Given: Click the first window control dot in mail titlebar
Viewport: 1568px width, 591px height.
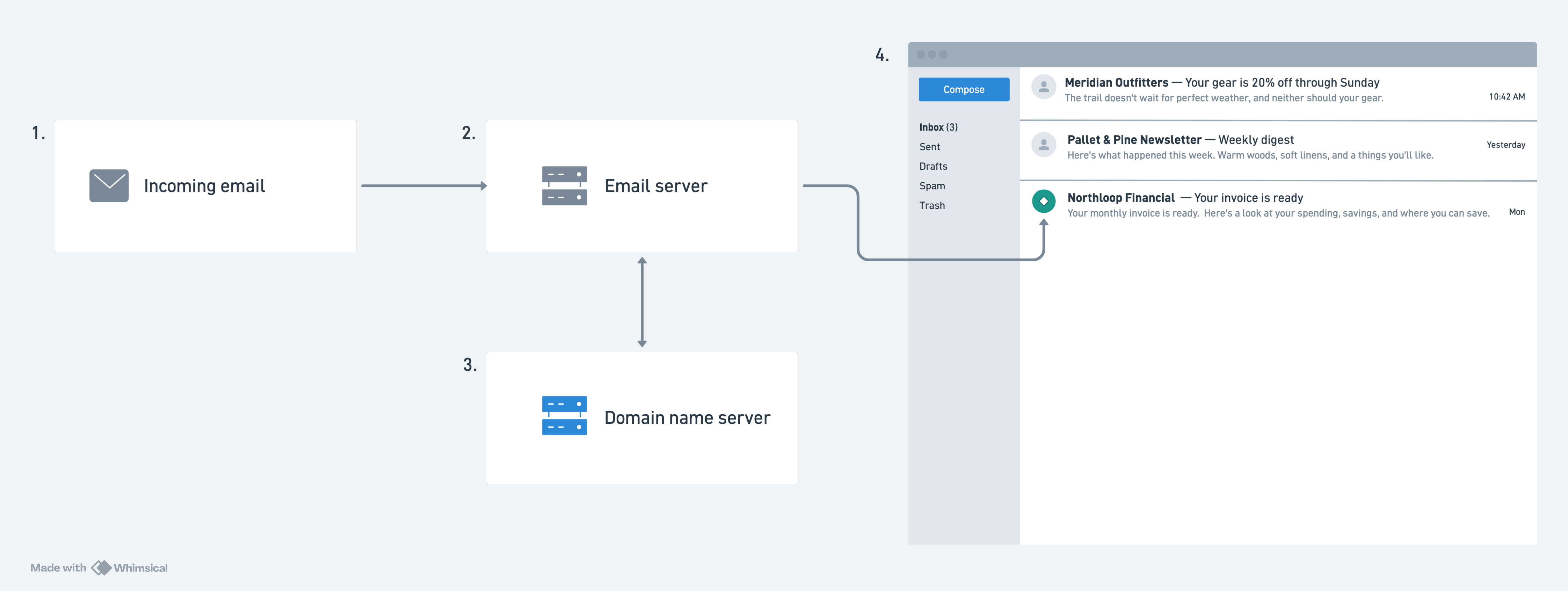Looking at the screenshot, I should (920, 55).
